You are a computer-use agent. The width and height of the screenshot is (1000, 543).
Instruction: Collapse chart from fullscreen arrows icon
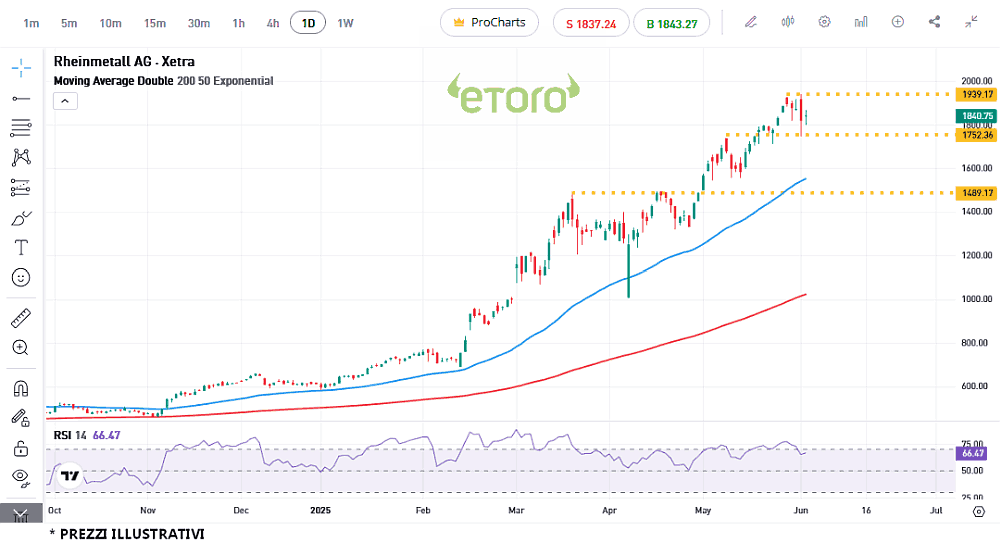pos(971,22)
